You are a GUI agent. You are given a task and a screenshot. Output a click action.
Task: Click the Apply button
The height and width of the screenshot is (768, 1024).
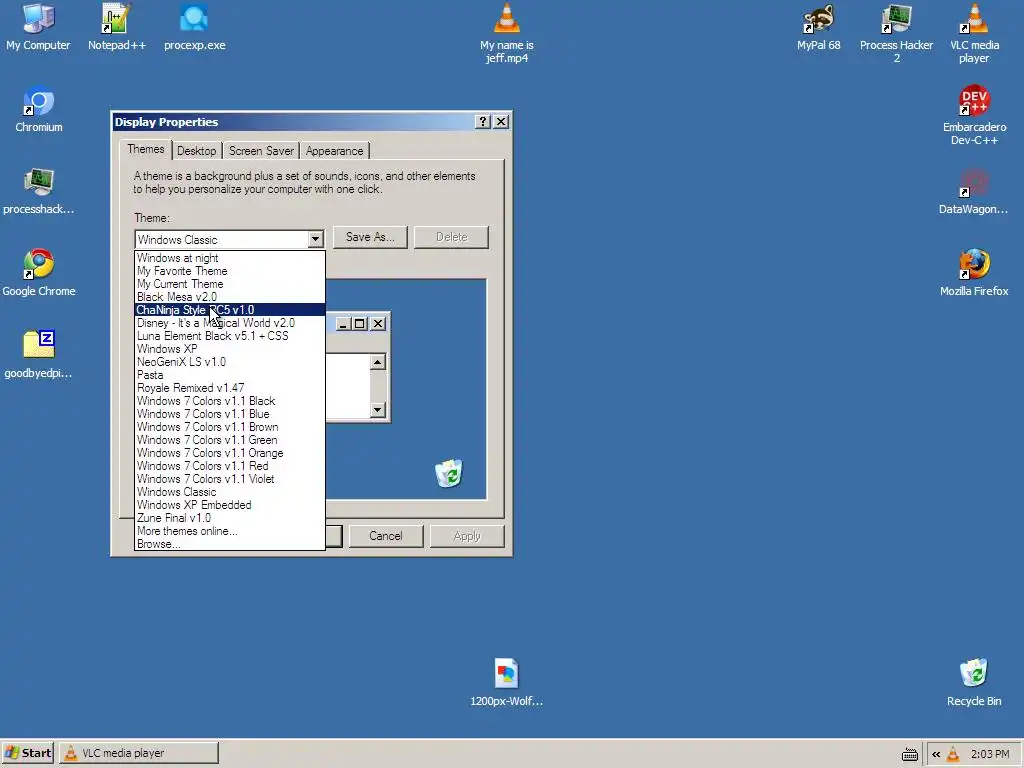(467, 536)
